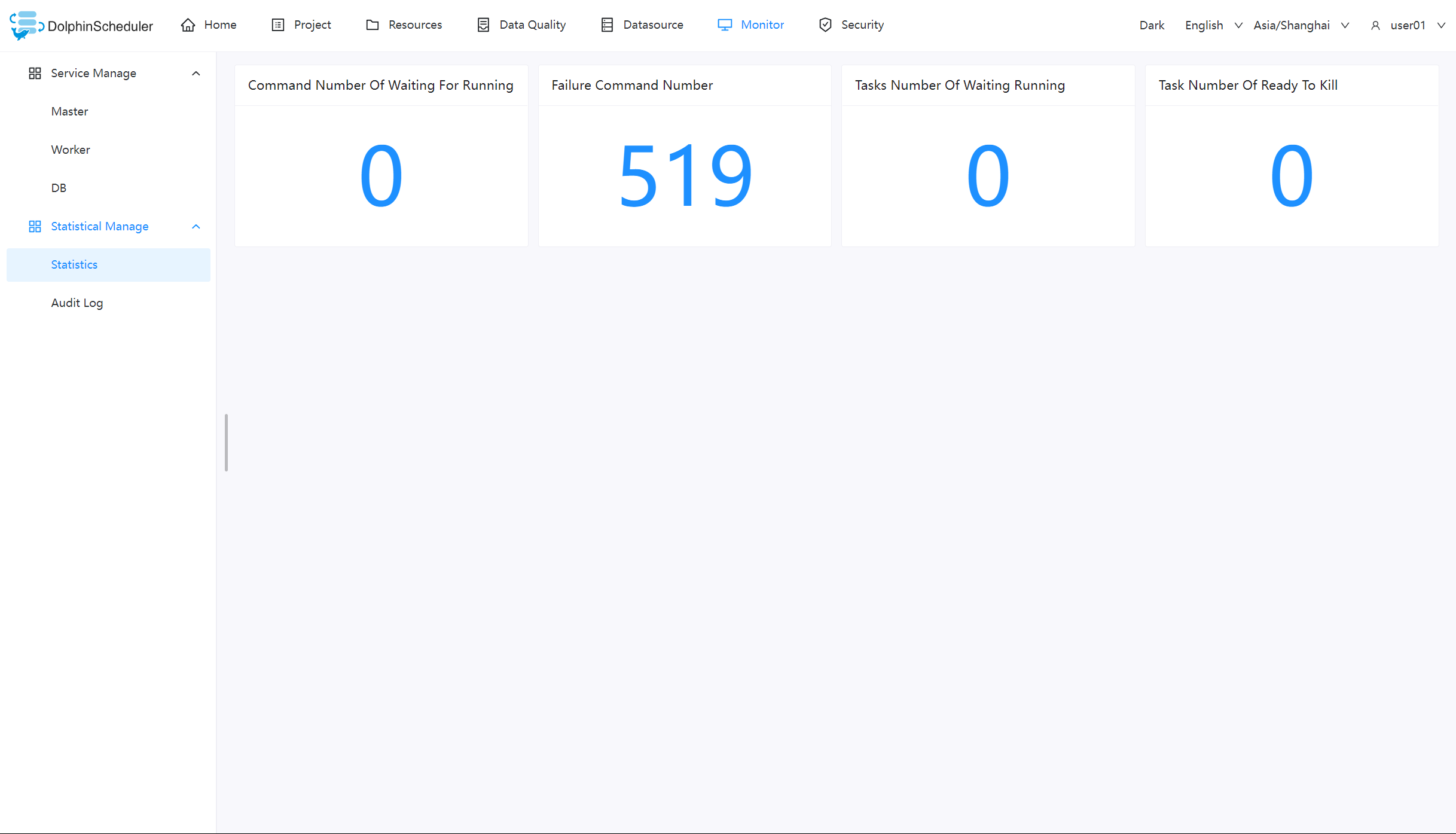Collapse the Statistical Manage section chevron
This screenshot has width=1456, height=834.
(196, 227)
